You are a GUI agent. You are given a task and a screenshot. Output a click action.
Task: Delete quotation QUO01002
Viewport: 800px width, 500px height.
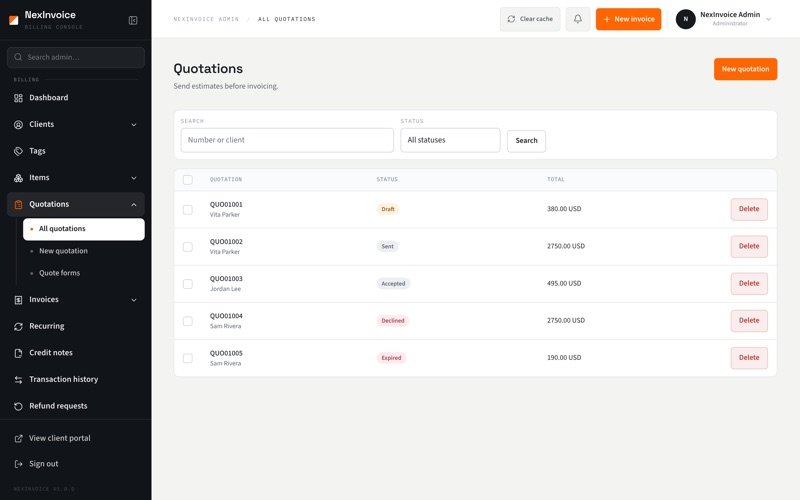[x=749, y=246]
